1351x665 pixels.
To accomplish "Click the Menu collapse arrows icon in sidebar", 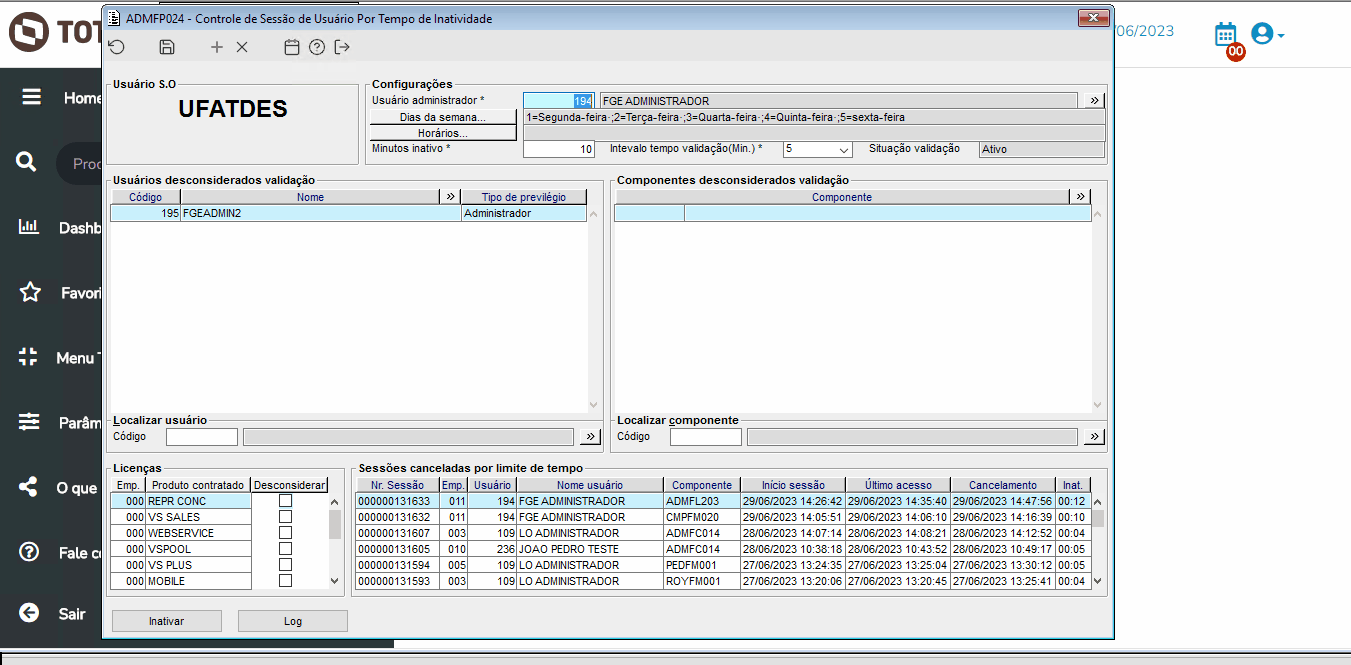I will click(x=28, y=357).
